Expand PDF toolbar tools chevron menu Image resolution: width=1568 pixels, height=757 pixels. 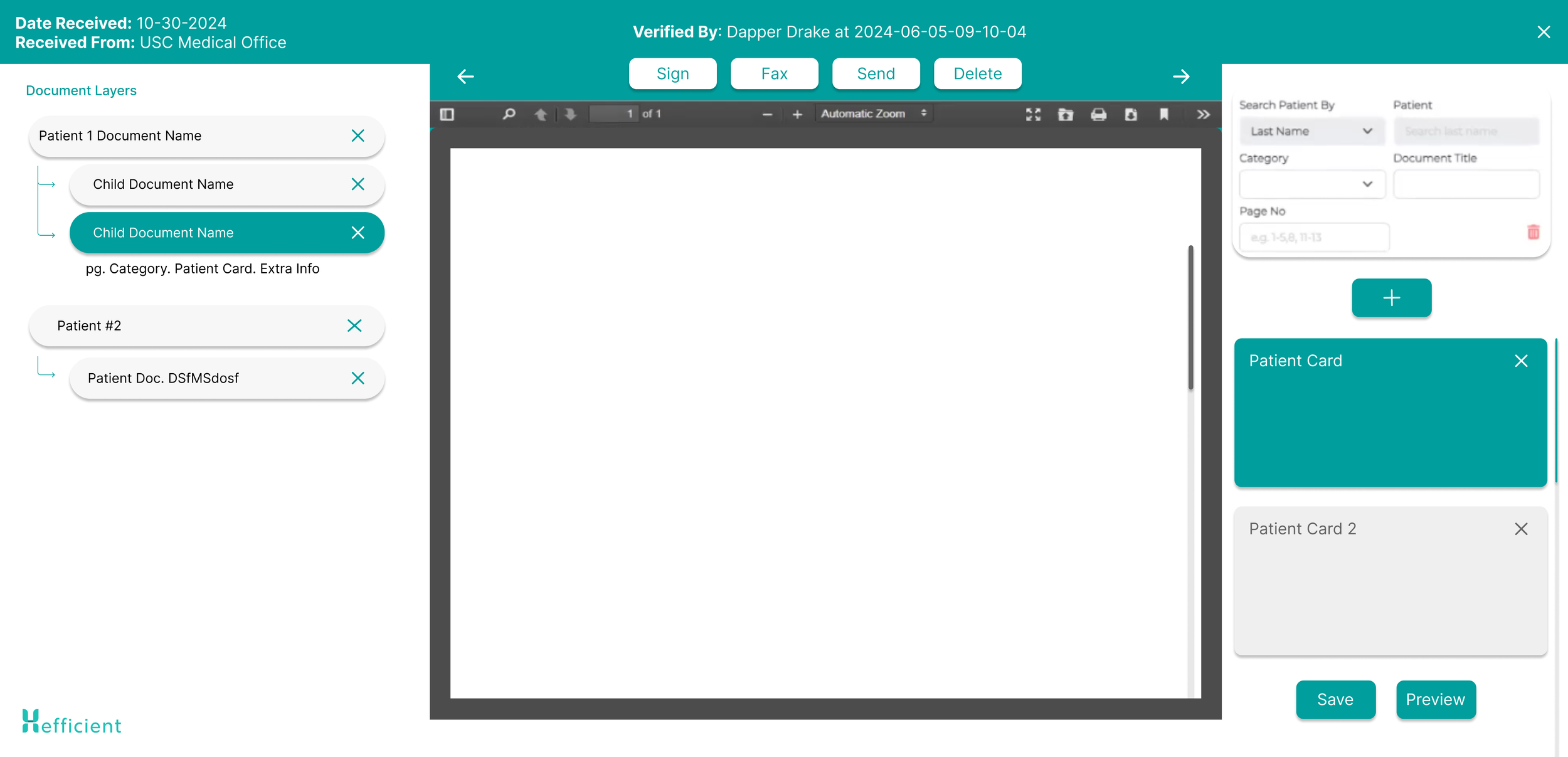tap(1202, 114)
